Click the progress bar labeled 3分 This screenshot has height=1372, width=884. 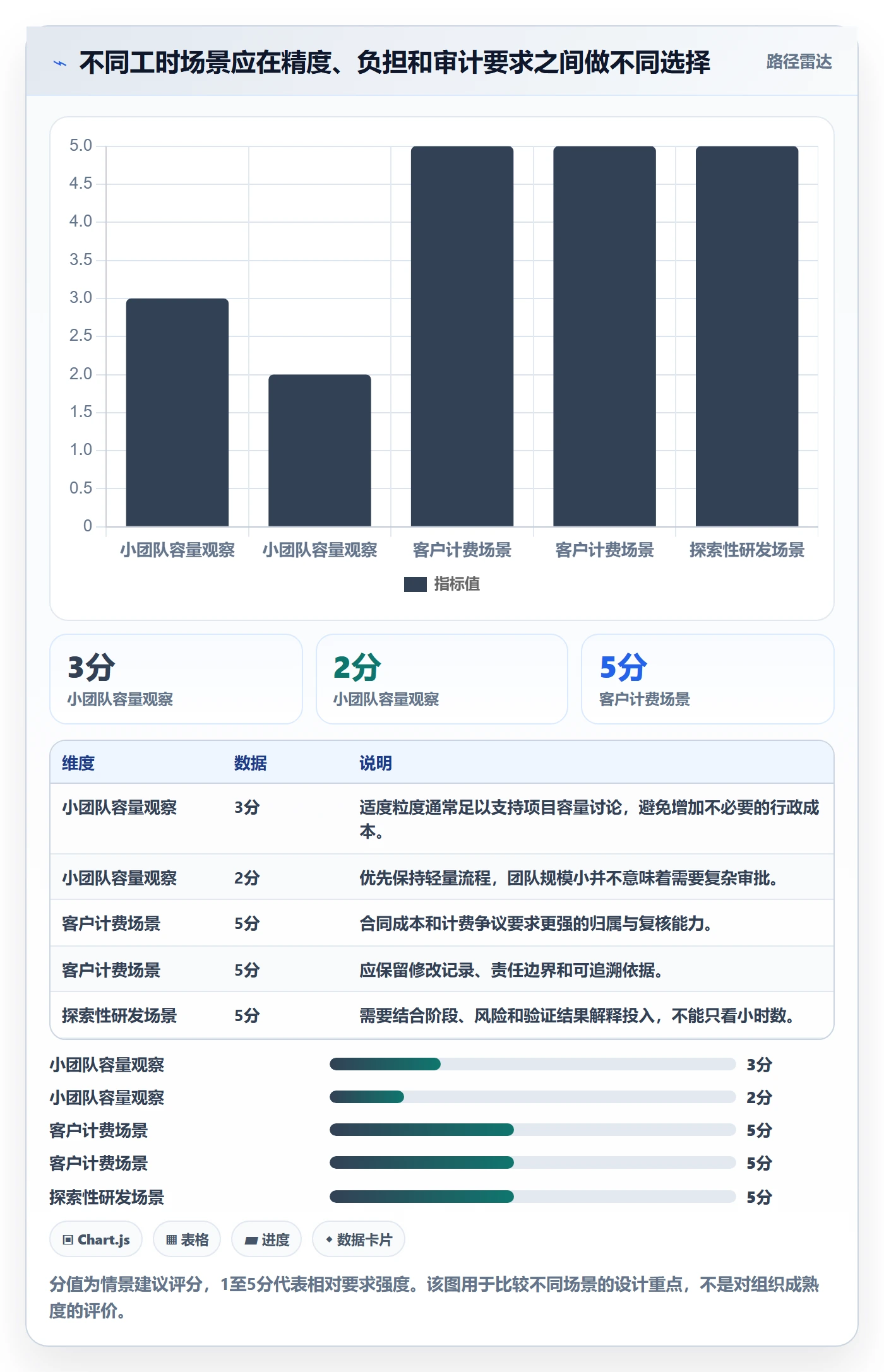pos(533,1065)
